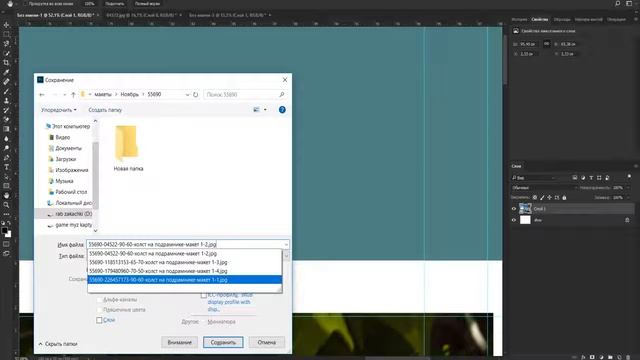Screen dimensions: 640x360
Task: Open the view options dropdown arrow
Action: pos(265,110)
